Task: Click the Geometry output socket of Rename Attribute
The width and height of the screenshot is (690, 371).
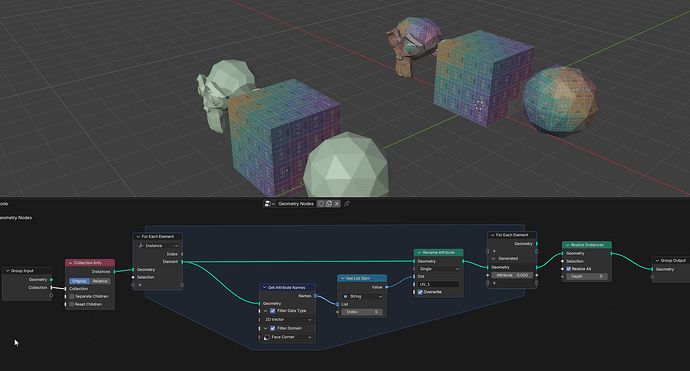Action: click(x=463, y=261)
